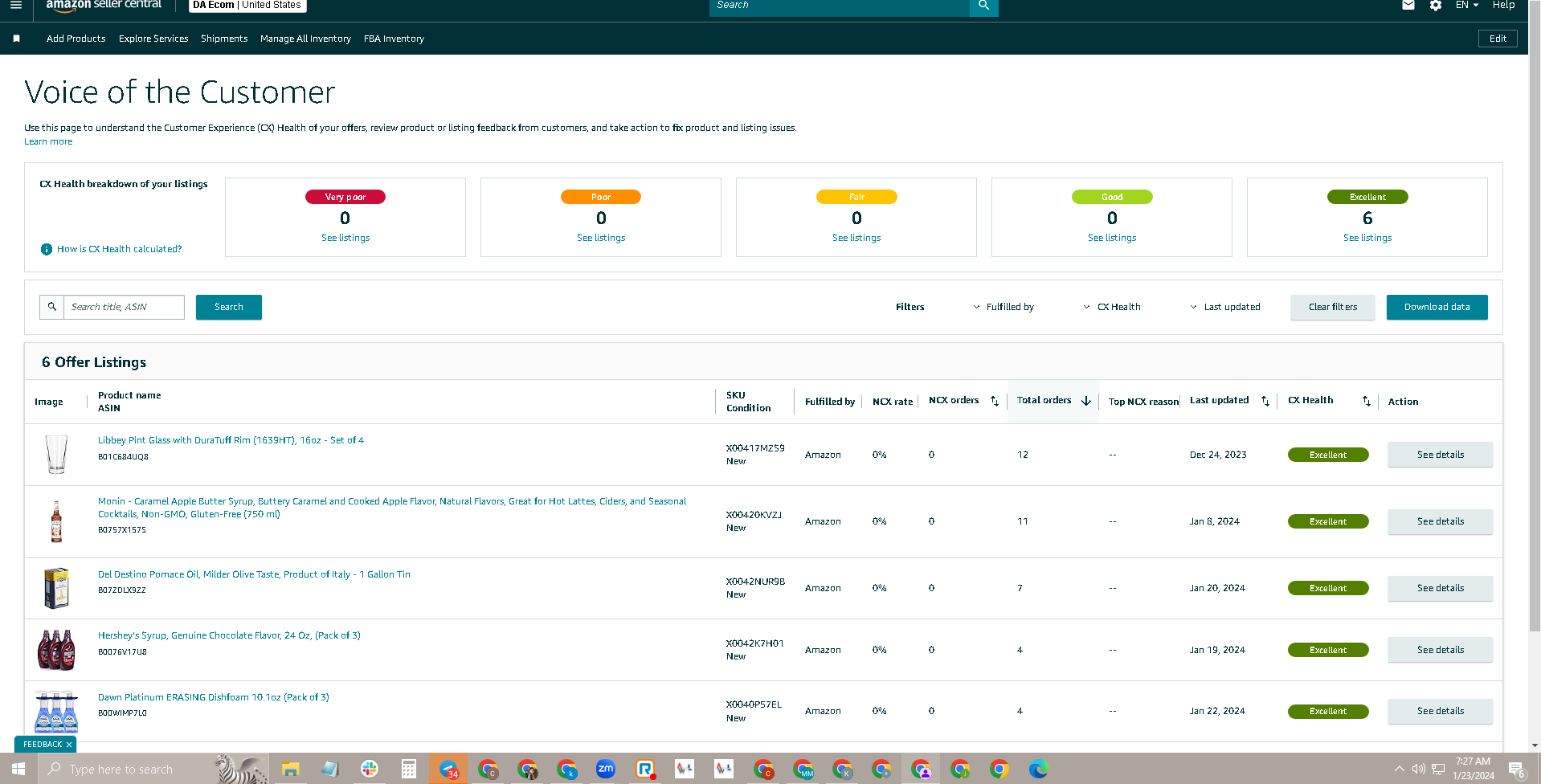This screenshot has width=1541, height=784.
Task: Click the Total orders descending sort arrow
Action: [1086, 401]
